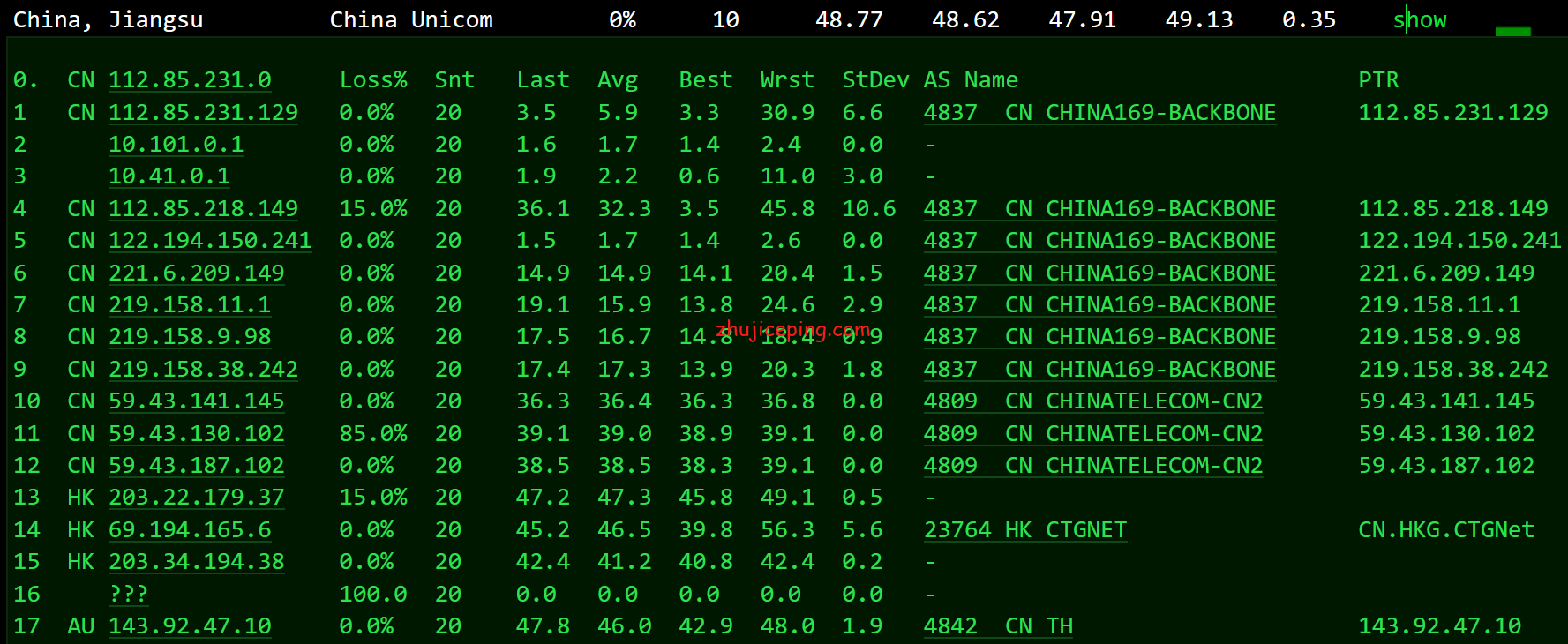Image resolution: width=1568 pixels, height=644 pixels.
Task: Open AS 4809 CHINATELECOM-CN2 link in hop 10
Action: click(1093, 401)
